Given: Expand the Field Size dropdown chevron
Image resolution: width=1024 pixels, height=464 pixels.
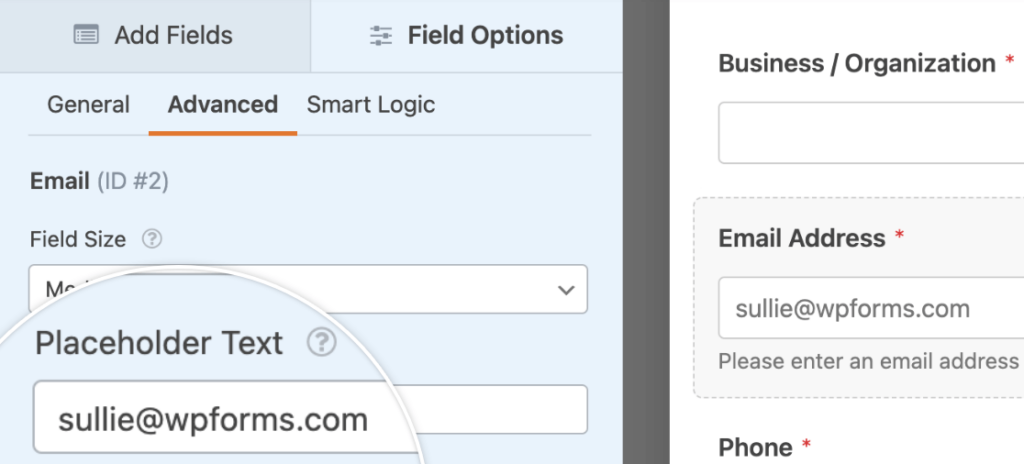Looking at the screenshot, I should 566,290.
